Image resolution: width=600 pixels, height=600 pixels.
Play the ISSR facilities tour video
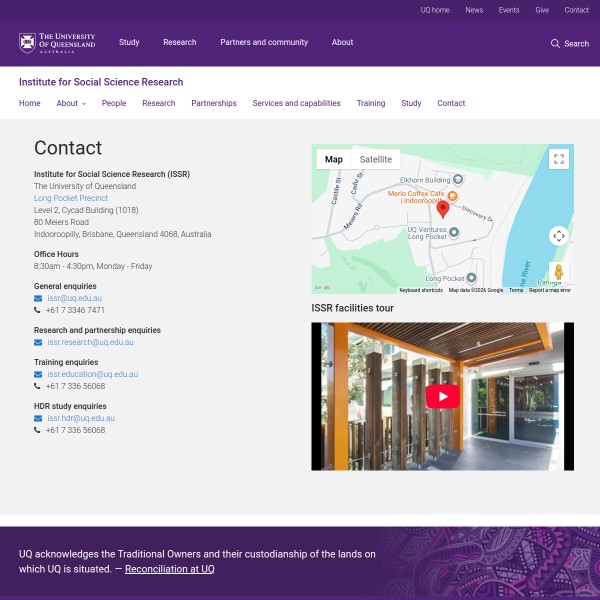pyautogui.click(x=442, y=396)
